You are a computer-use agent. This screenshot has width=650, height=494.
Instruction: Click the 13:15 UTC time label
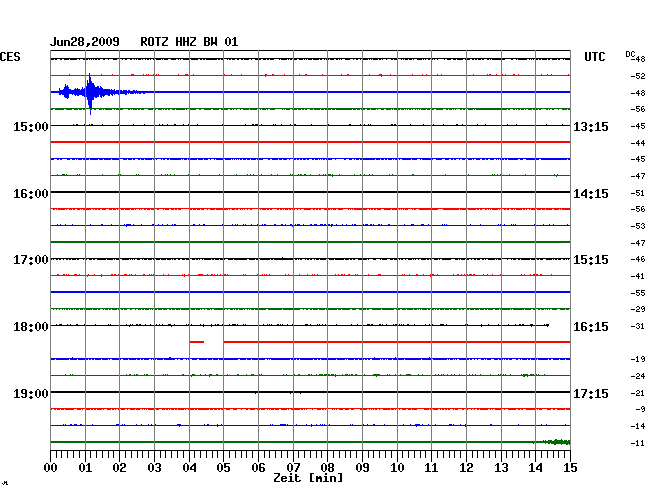pyautogui.click(x=591, y=126)
